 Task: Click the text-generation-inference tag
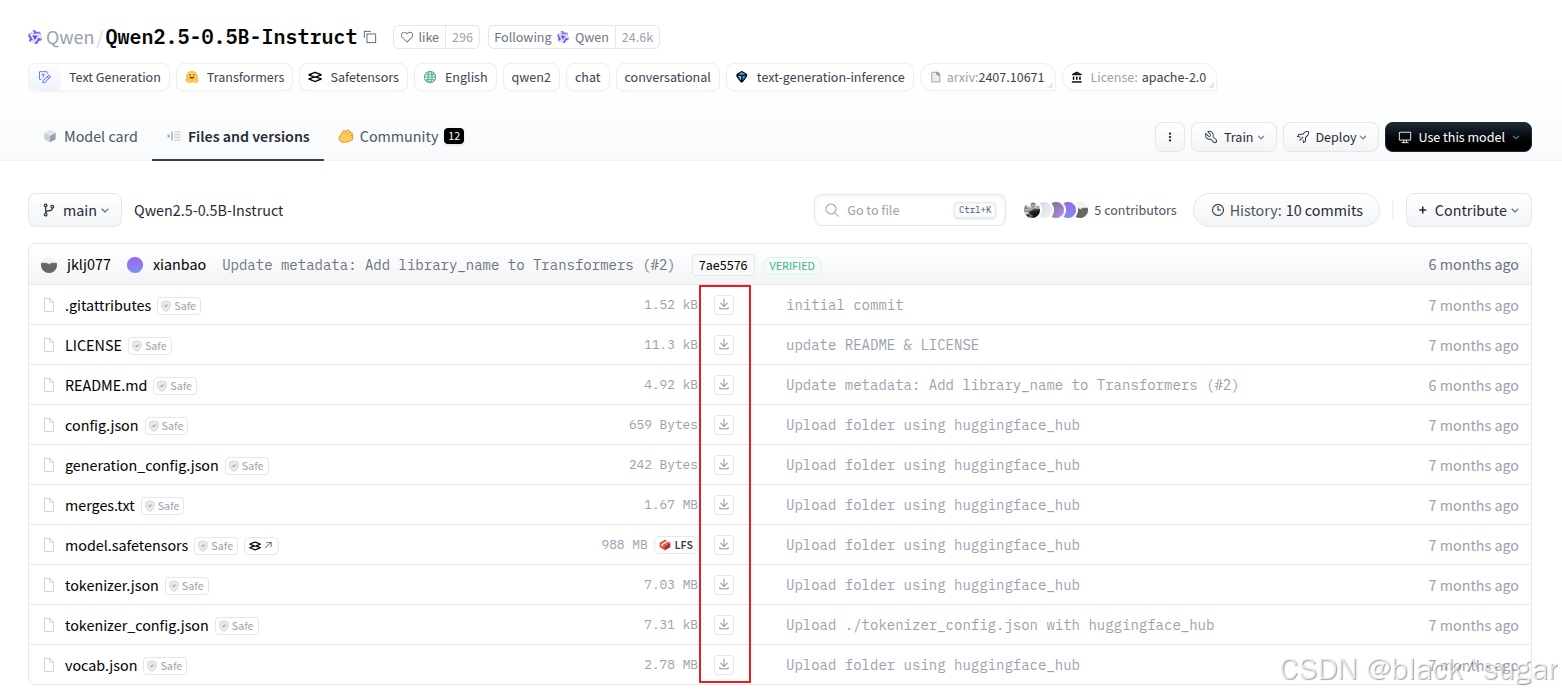[x=820, y=77]
